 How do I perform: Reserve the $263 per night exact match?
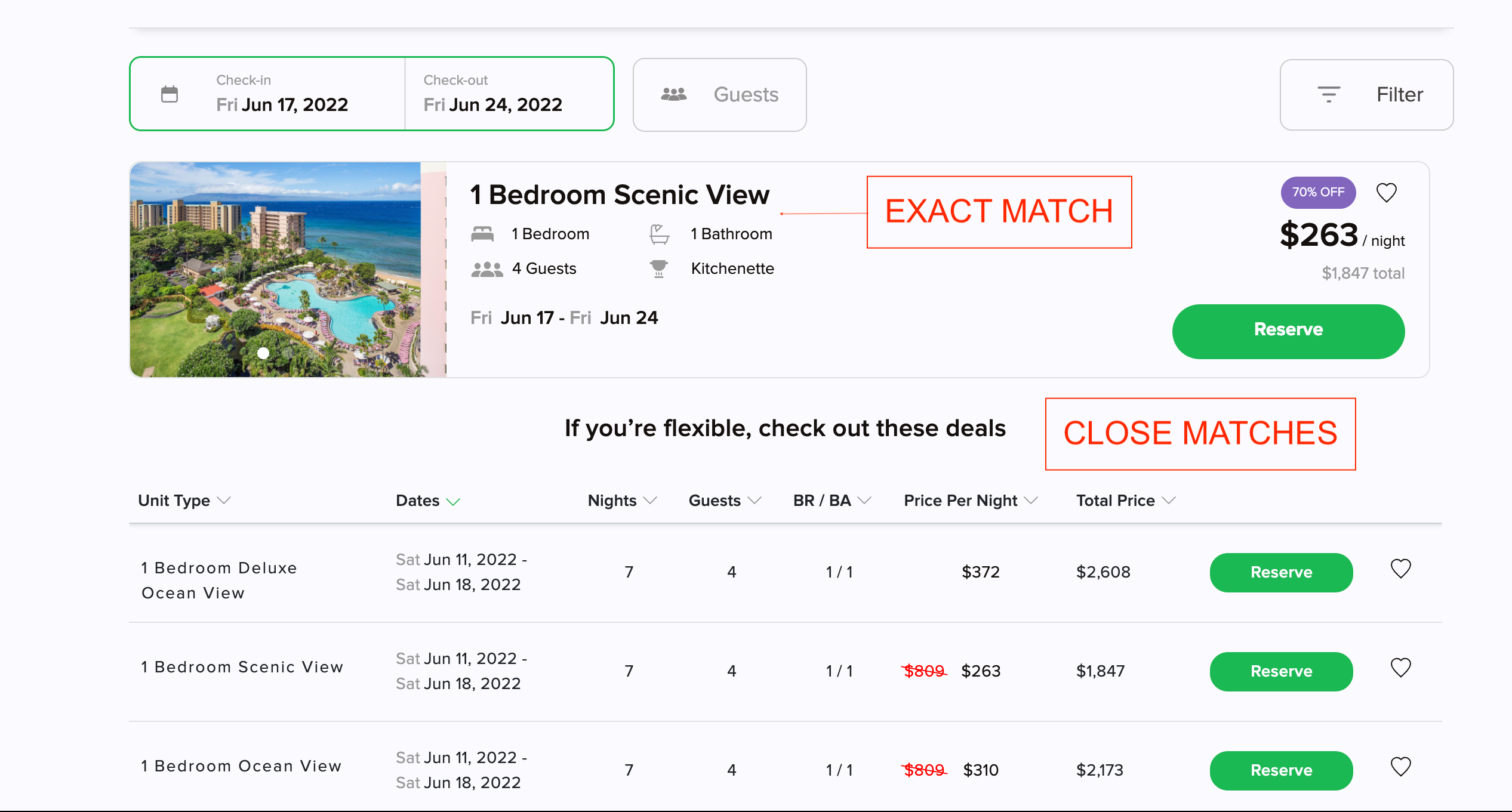[1288, 331]
